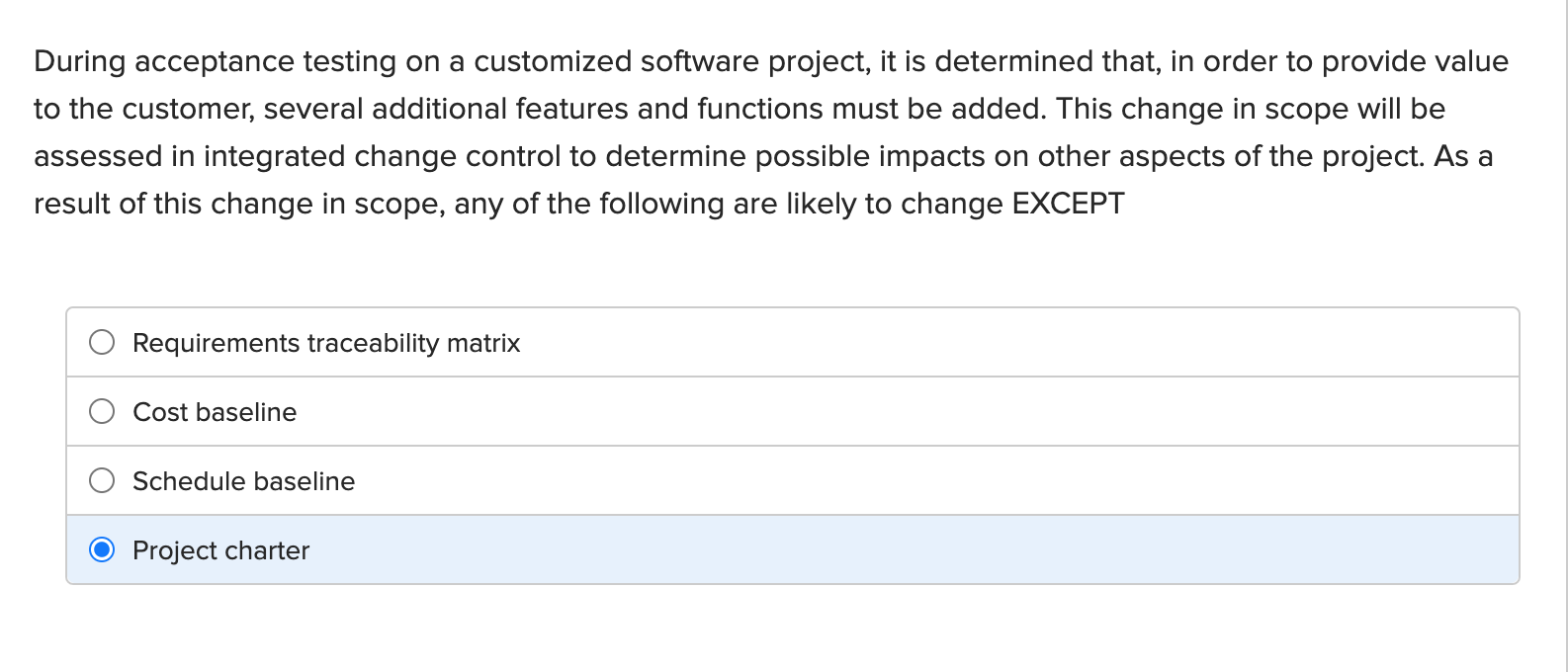Click the text label Schedule baseline
The image size is (1568, 672).
tap(243, 480)
